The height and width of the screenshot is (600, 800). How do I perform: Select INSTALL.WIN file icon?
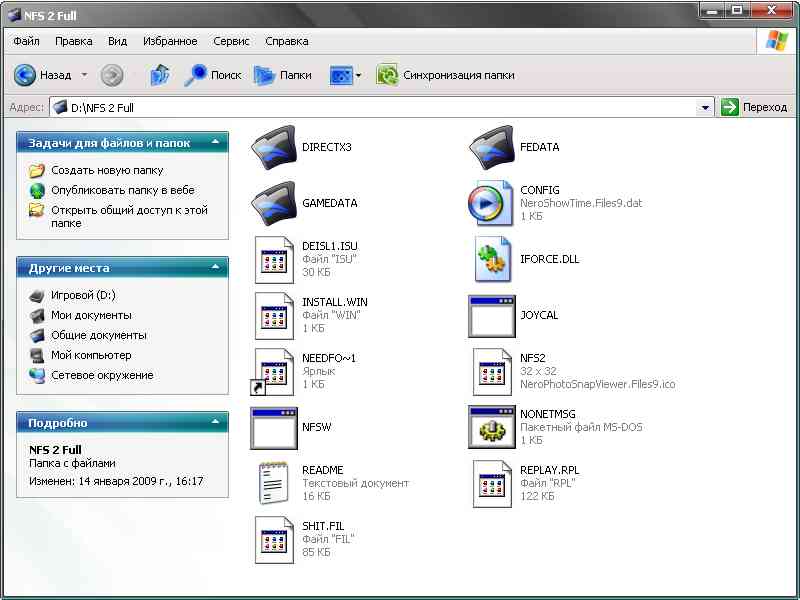tap(274, 316)
